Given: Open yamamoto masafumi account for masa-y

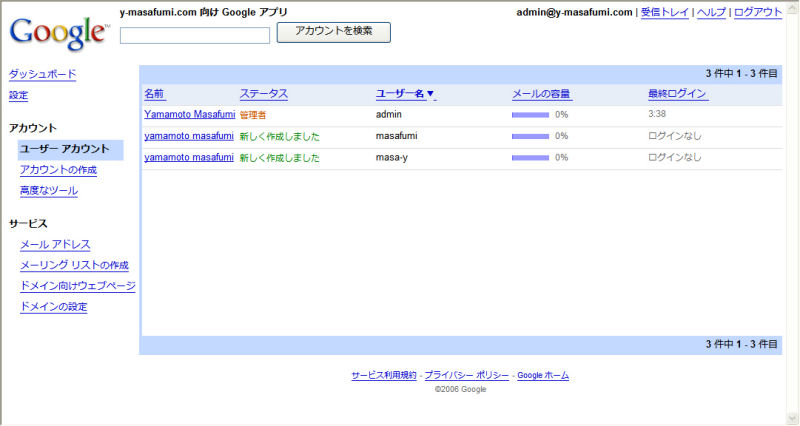Looking at the screenshot, I should (189, 158).
